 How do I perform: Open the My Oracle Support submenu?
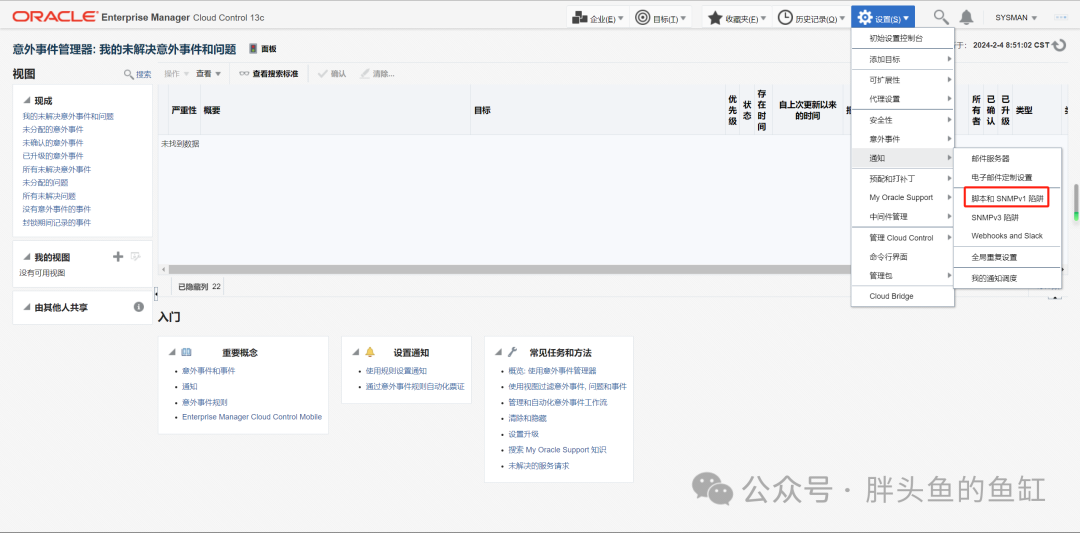click(x=902, y=198)
